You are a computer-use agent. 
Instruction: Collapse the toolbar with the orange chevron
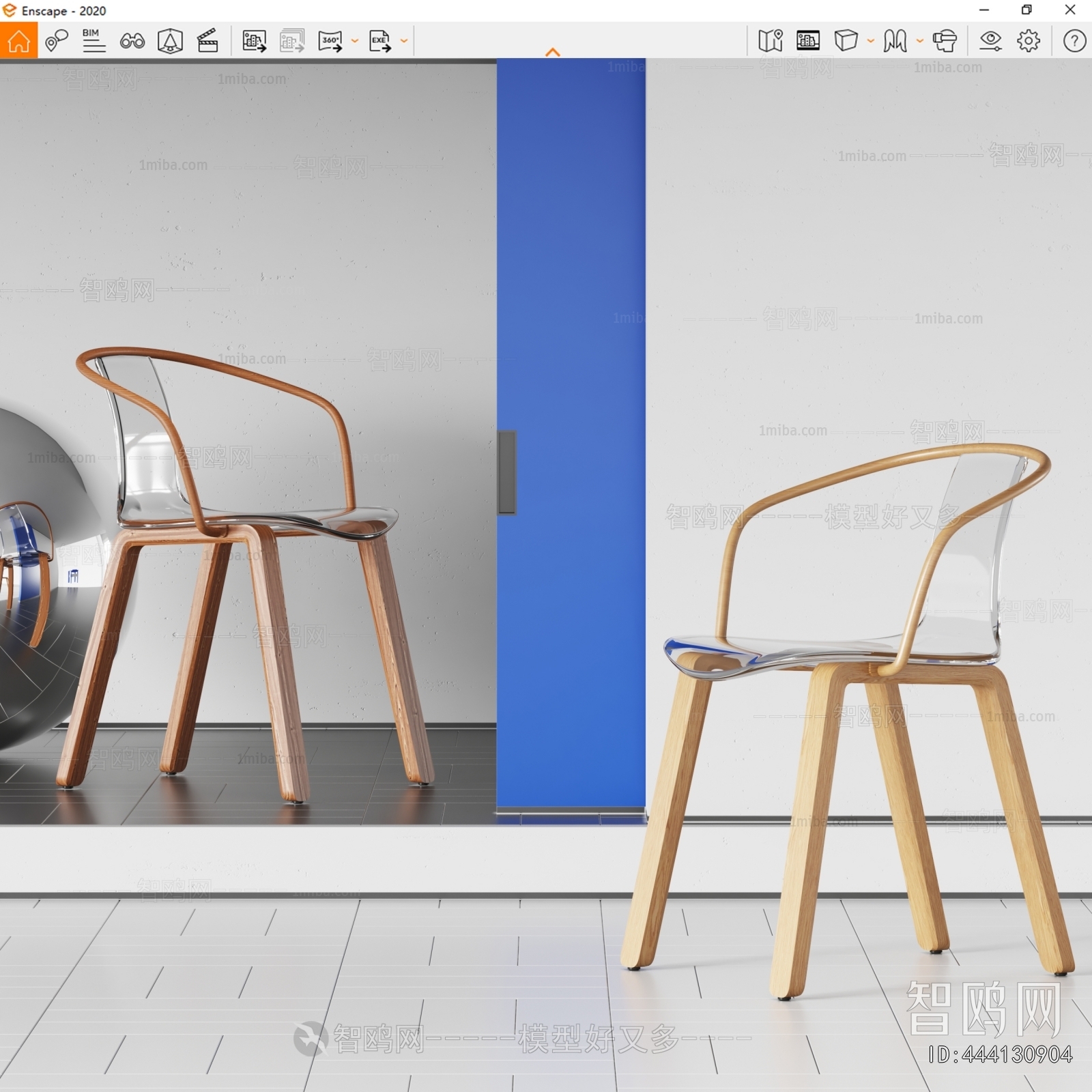(x=553, y=52)
